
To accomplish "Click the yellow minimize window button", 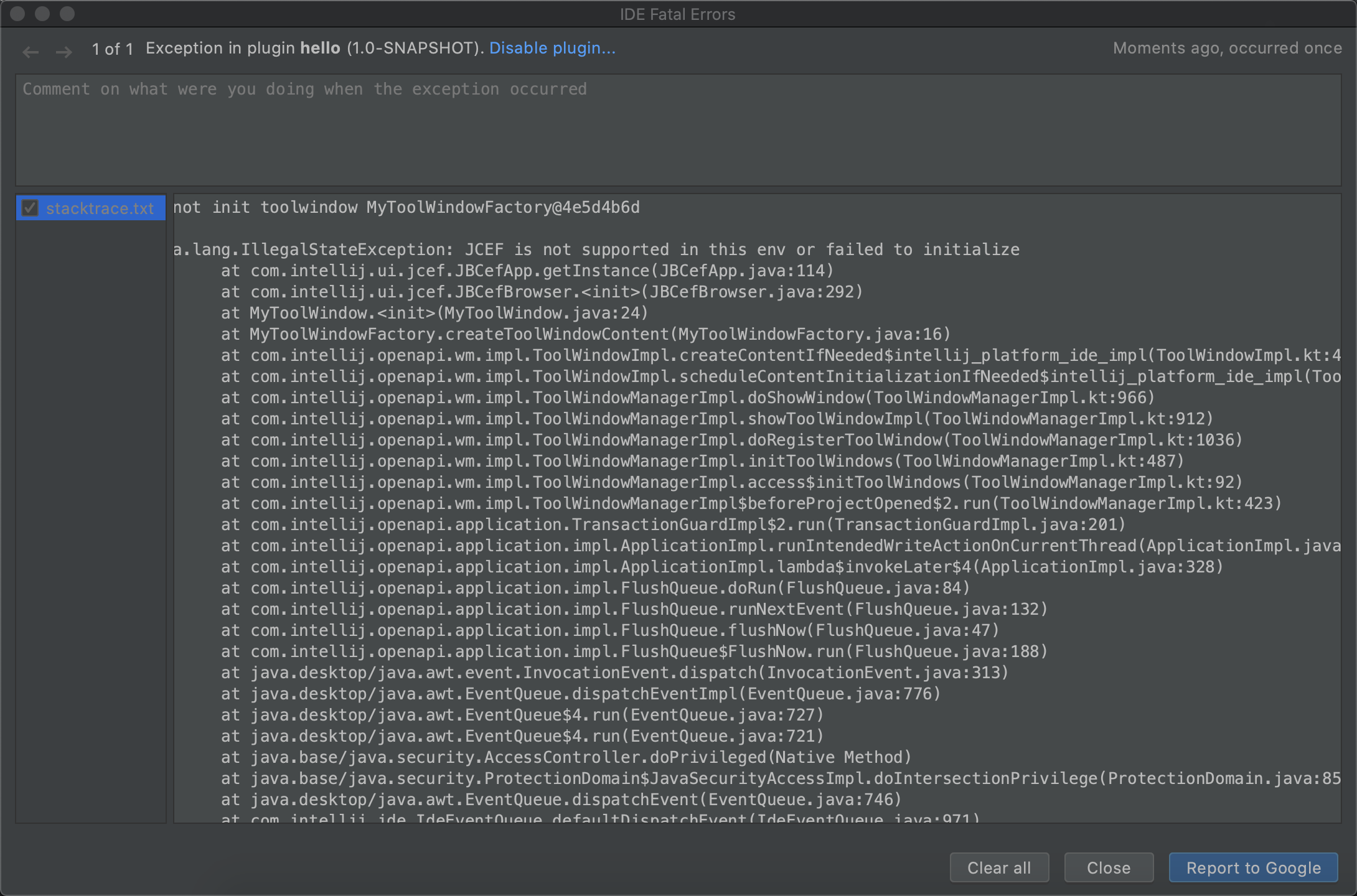I will [x=42, y=14].
